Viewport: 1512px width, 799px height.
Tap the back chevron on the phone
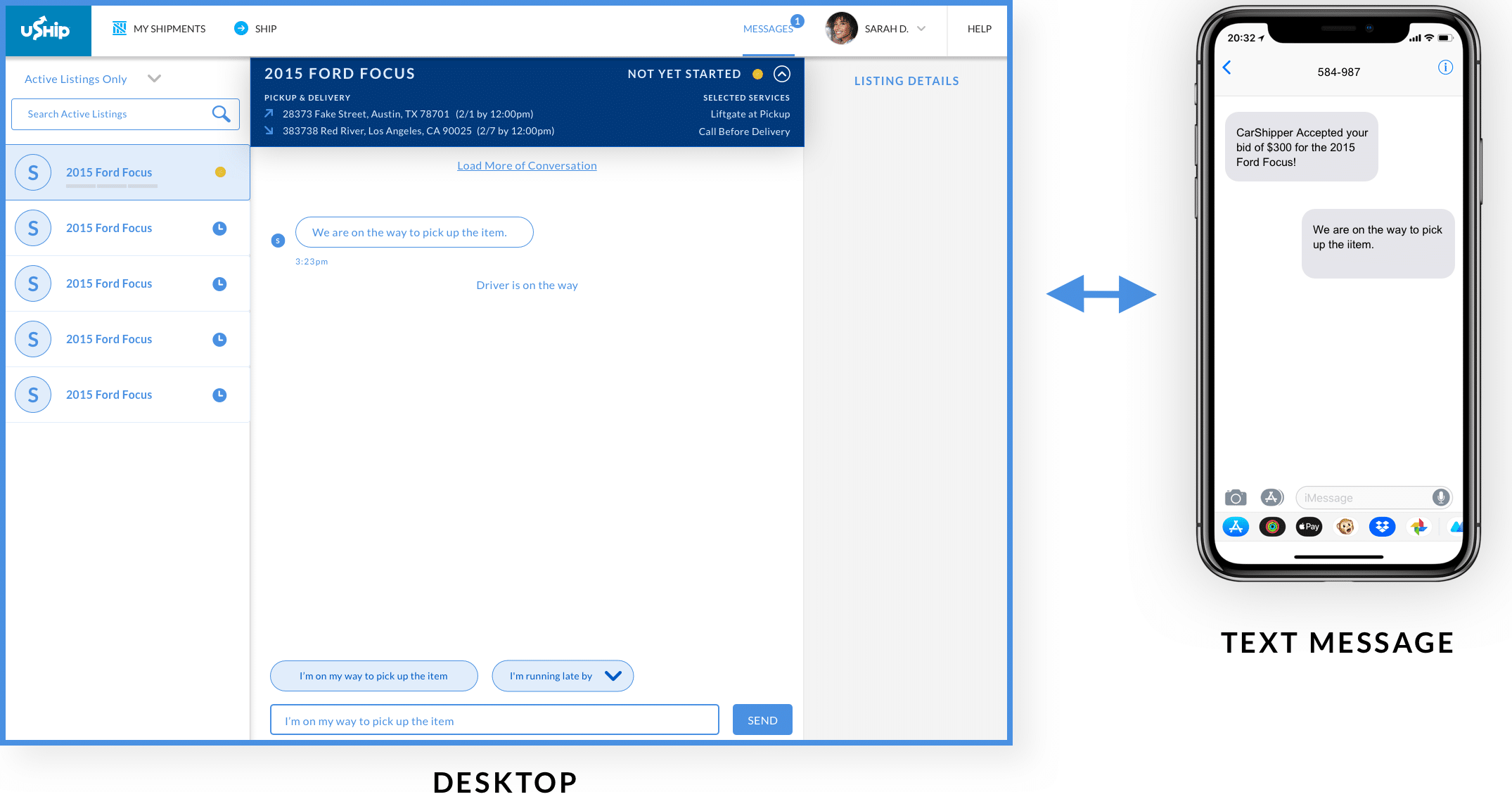pyautogui.click(x=1227, y=68)
